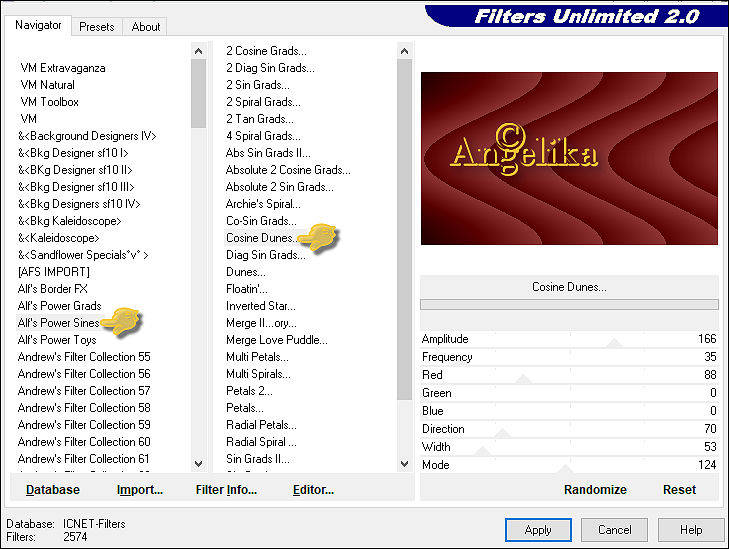This screenshot has width=729, height=549.
Task: Choose Merge Love Puddle filter
Action: click(x=277, y=340)
